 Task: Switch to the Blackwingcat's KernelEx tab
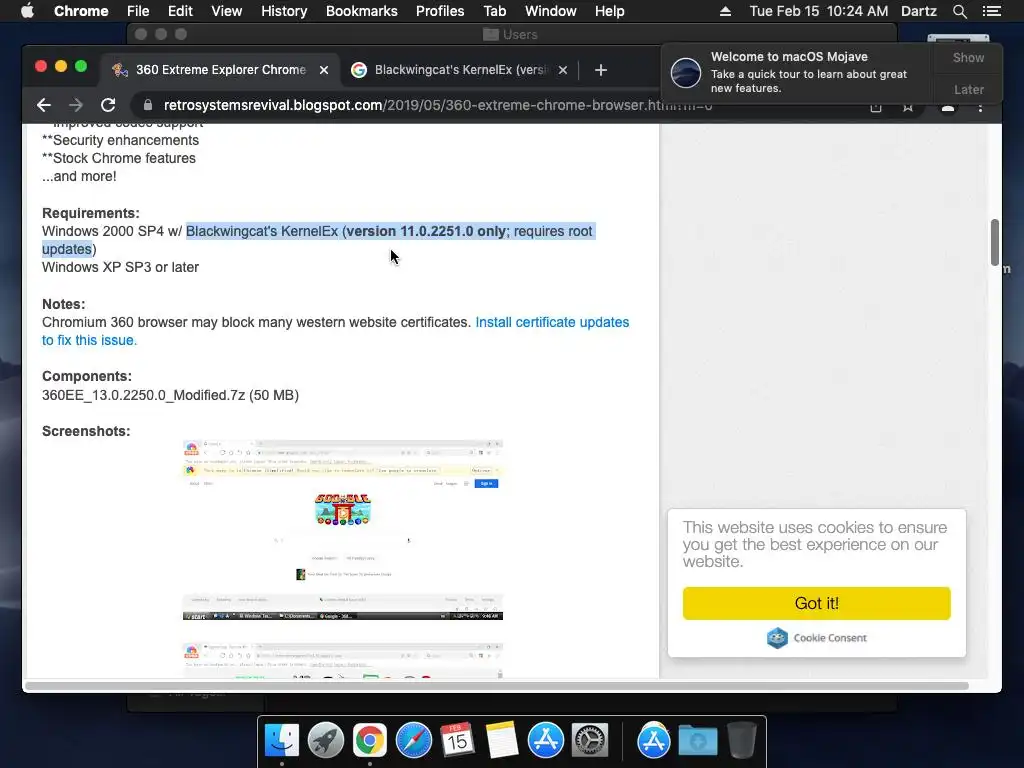pyautogui.click(x=460, y=70)
